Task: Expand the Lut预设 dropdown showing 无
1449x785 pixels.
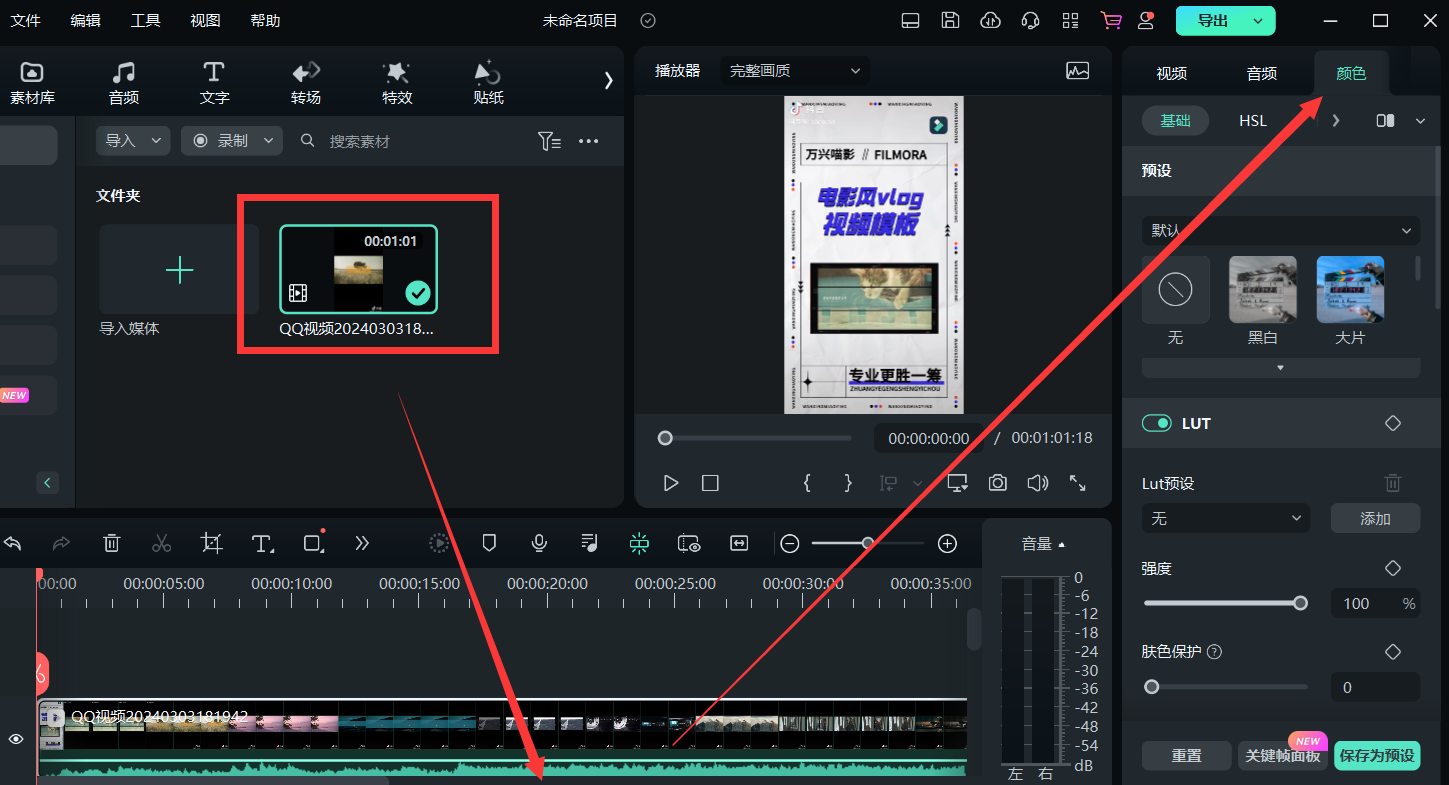Action: [1225, 518]
